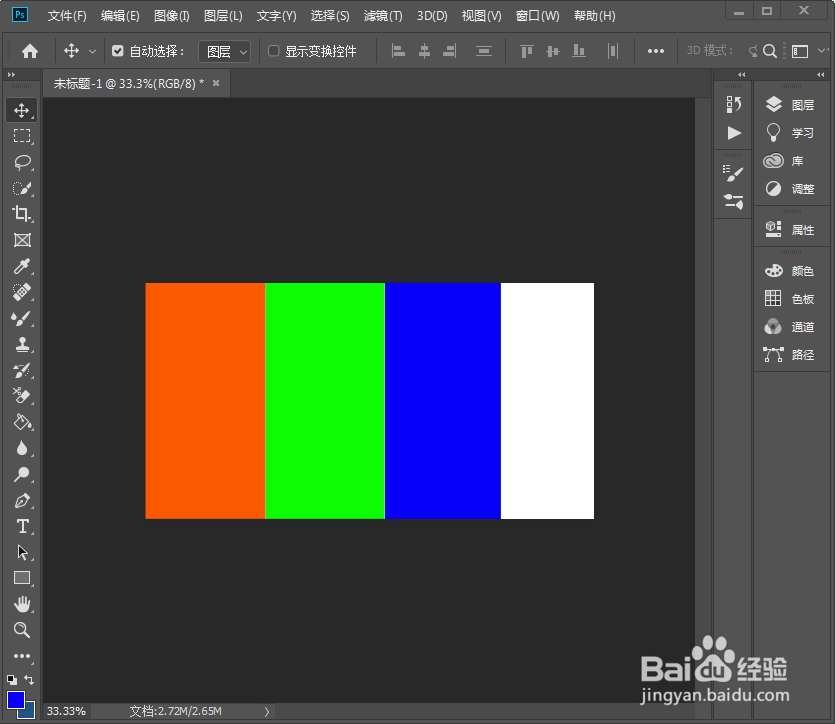Open the Brushes panel icon
This screenshot has height=724, width=835.
pos(733,201)
